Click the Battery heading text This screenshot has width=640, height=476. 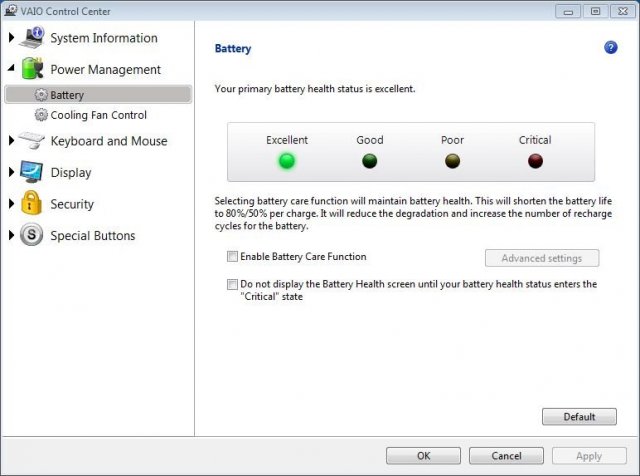[233, 49]
